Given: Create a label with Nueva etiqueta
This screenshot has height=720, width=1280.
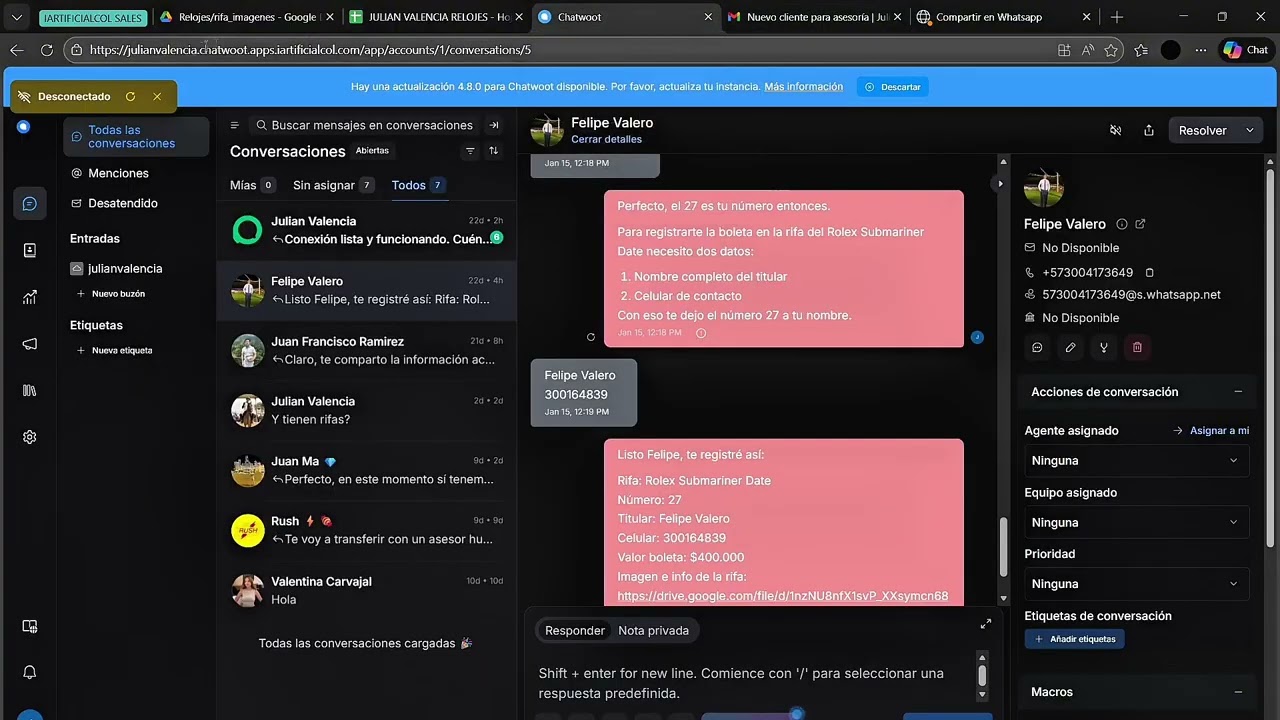Looking at the screenshot, I should (115, 351).
